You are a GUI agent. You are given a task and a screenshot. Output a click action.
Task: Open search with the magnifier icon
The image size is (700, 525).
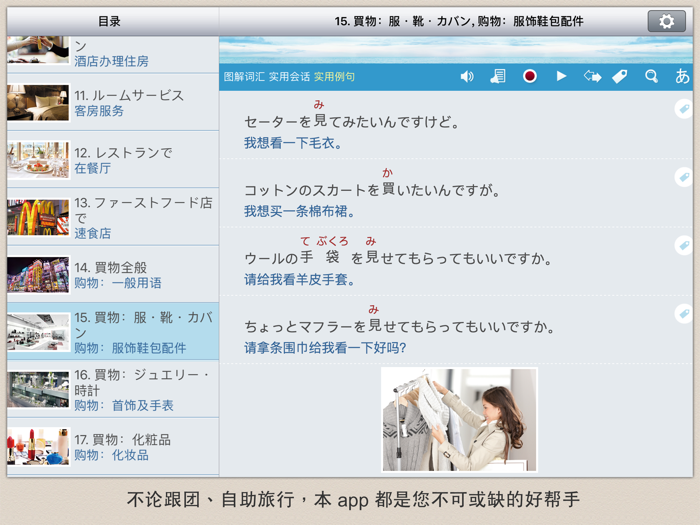coord(651,76)
